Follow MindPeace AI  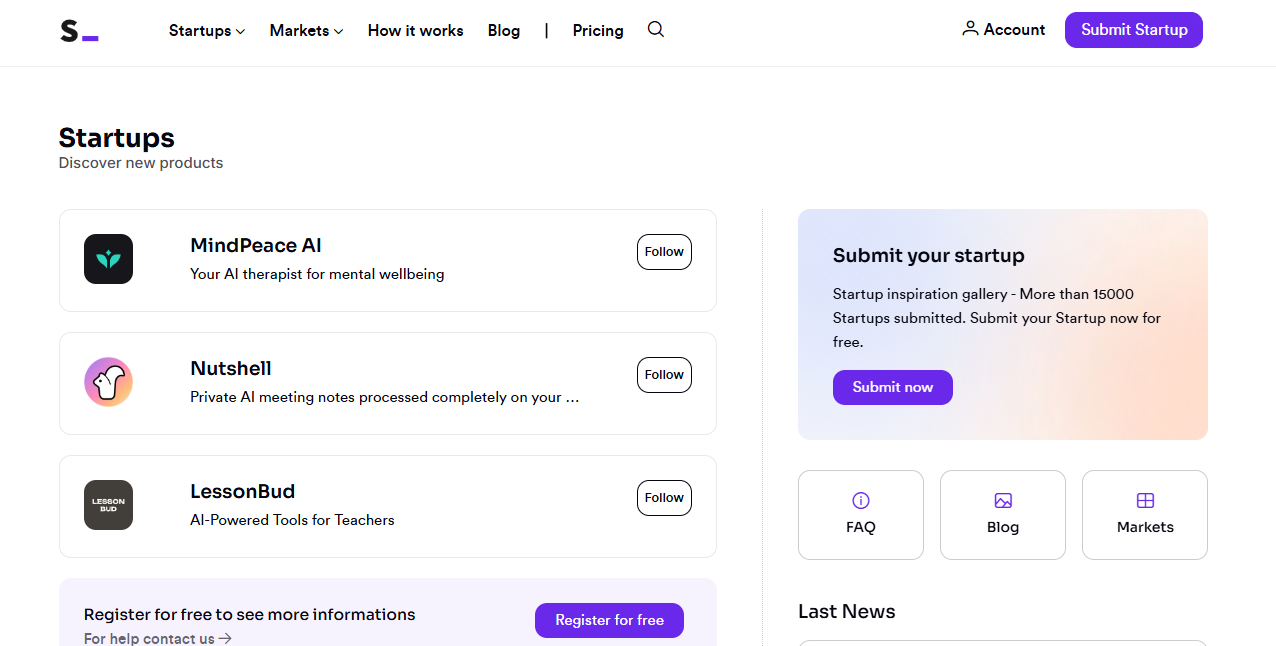point(664,252)
